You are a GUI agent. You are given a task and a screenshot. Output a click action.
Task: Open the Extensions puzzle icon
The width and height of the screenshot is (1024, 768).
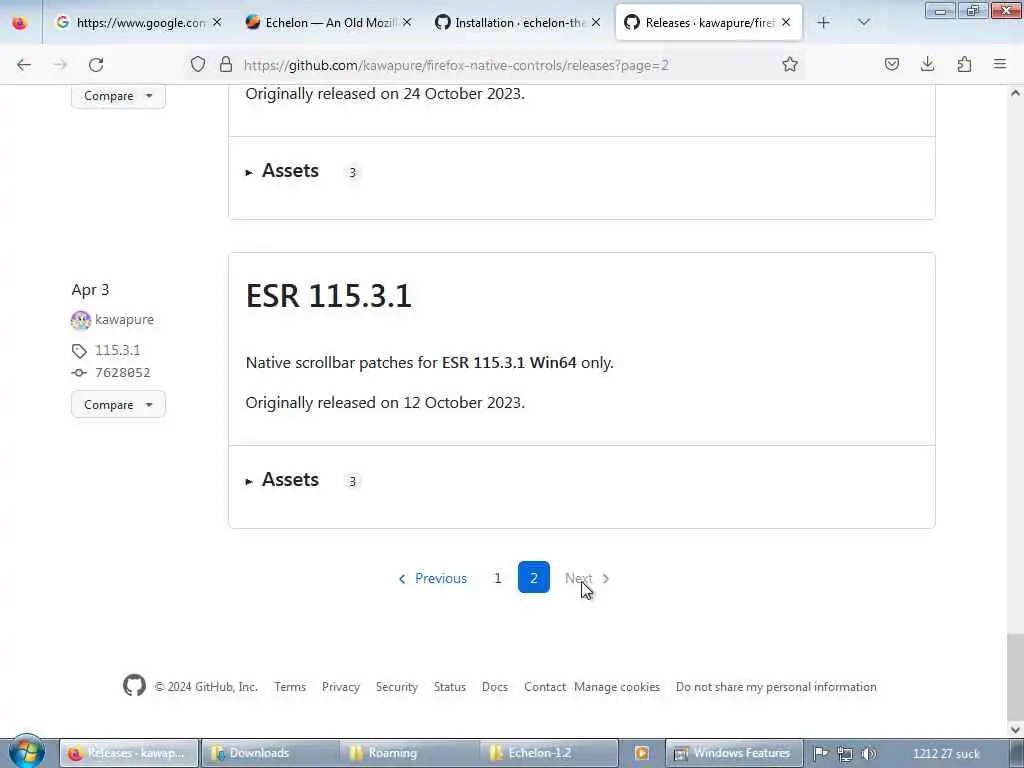click(964, 64)
